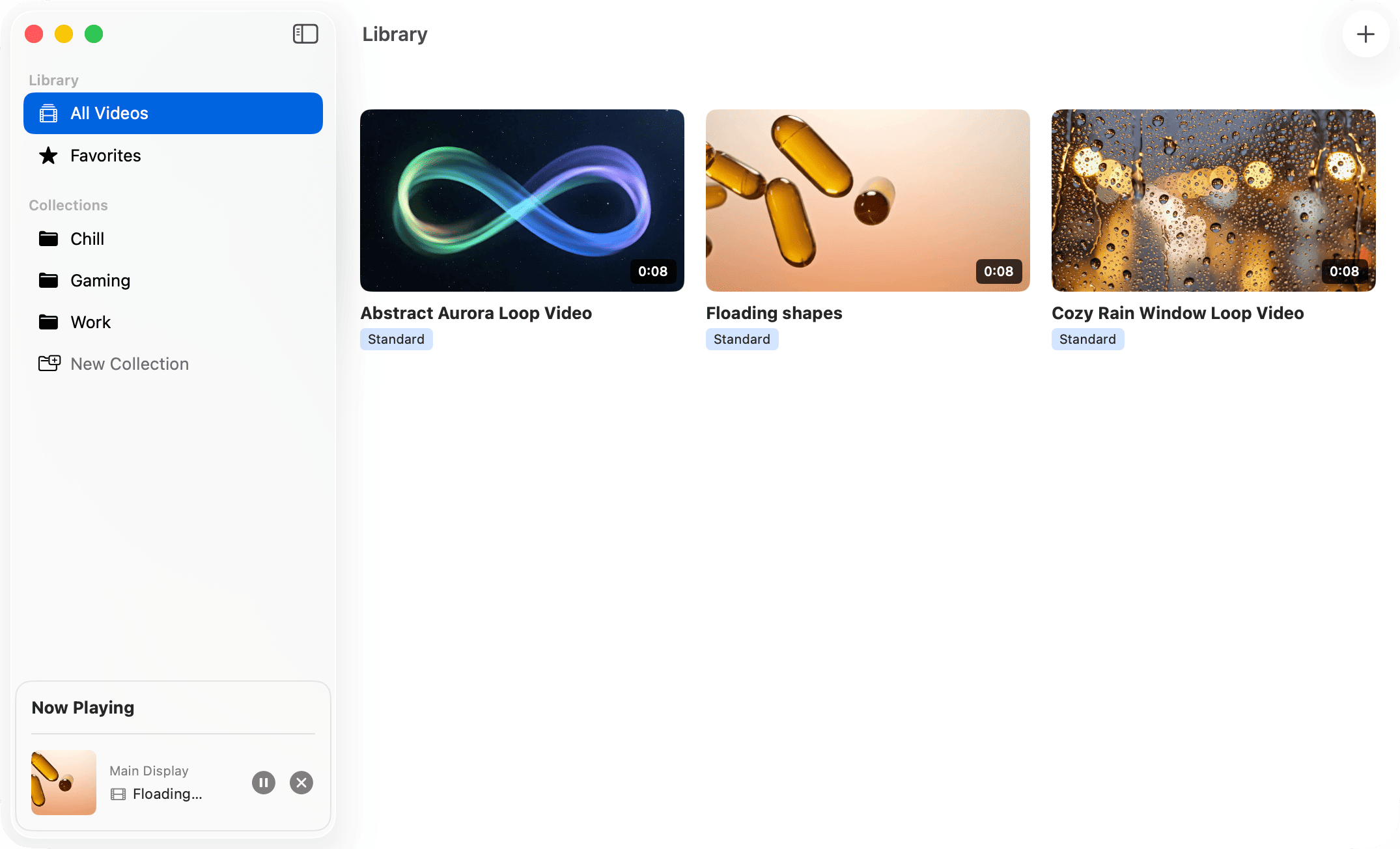Click the Standard tag under Abstract Aurora
1400x849 pixels.
tap(396, 339)
